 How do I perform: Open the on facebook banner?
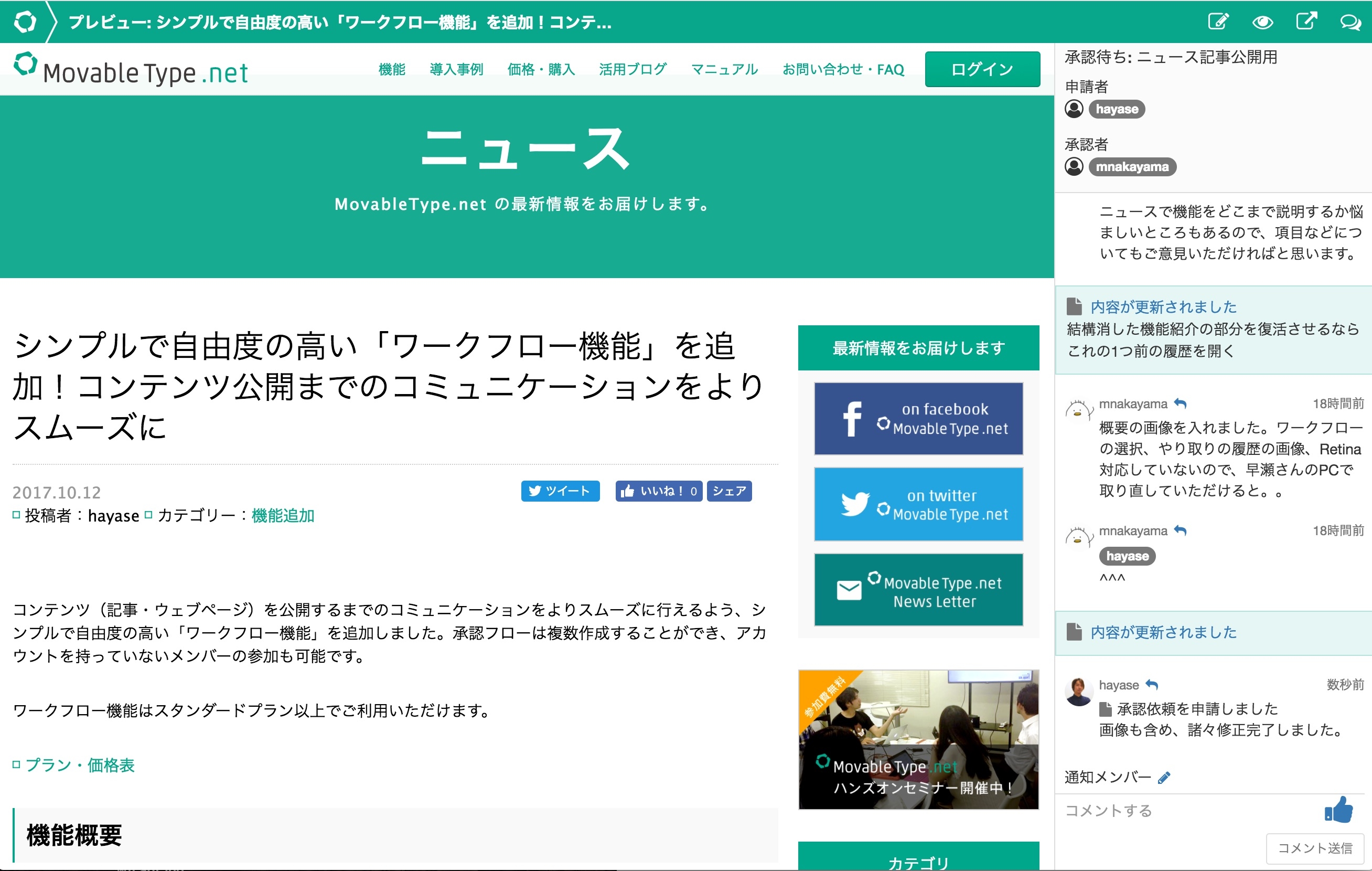pyautogui.click(x=918, y=419)
